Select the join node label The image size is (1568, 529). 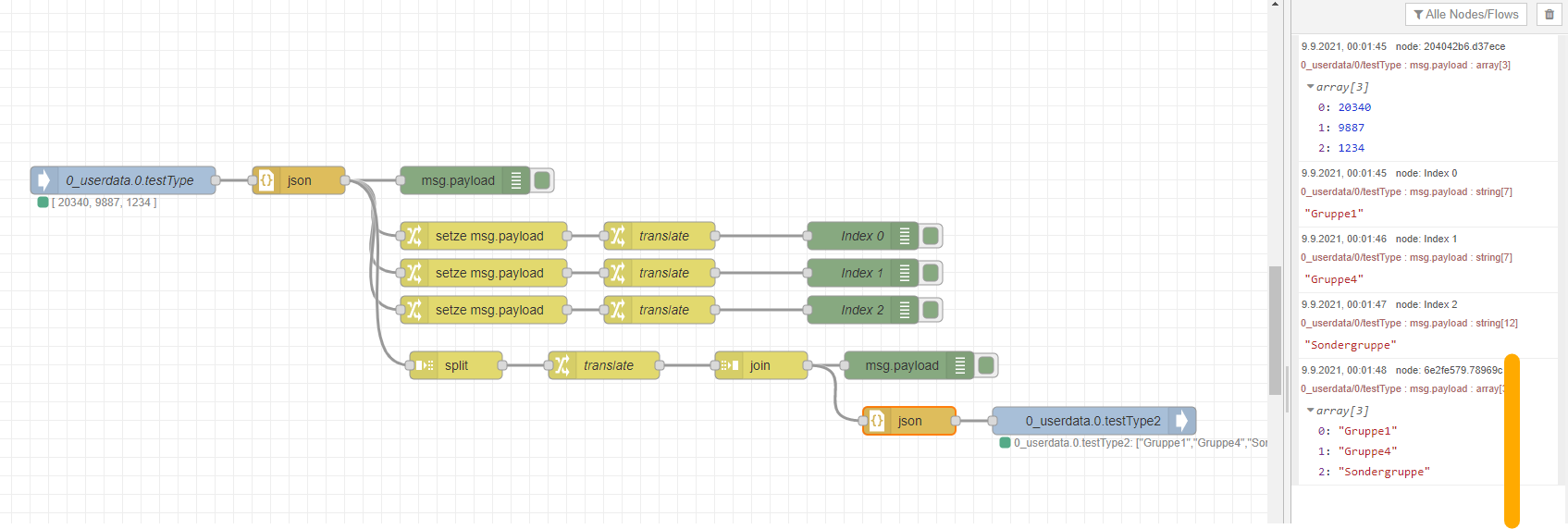coord(759,365)
